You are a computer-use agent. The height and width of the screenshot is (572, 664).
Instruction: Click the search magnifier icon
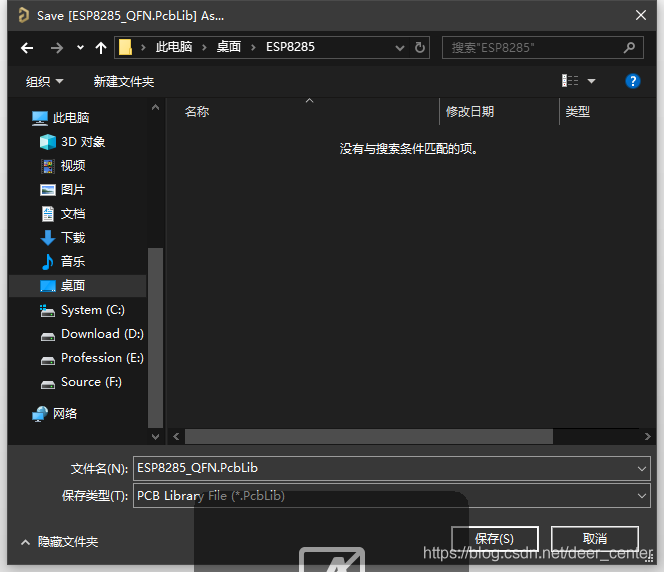(x=629, y=47)
